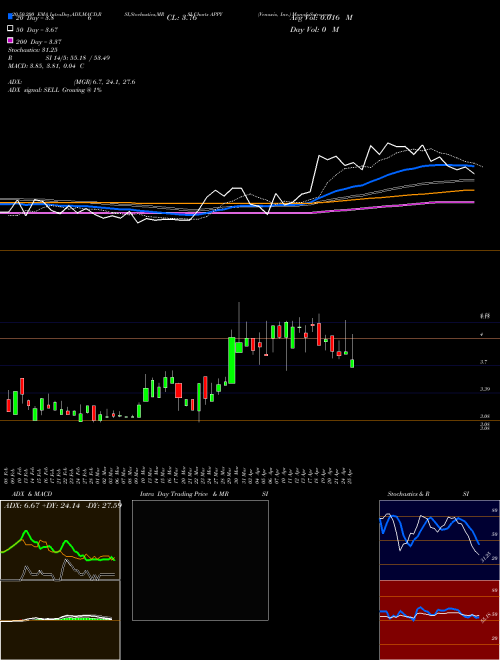The width and height of the screenshot is (500, 660).
Task: Click the 'CL: 3.76' closing price label
Action: [x=182, y=18]
